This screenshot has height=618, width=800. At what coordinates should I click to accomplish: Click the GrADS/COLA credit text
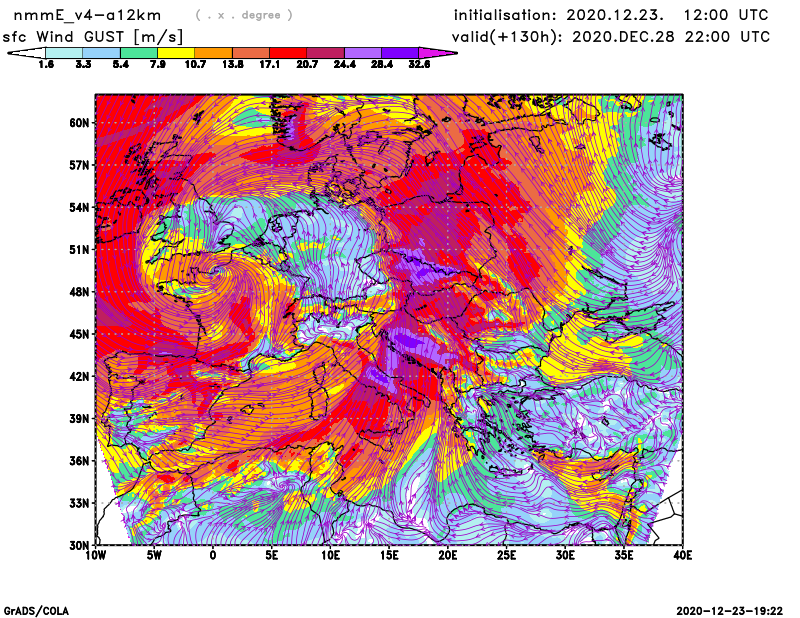pyautogui.click(x=36, y=610)
